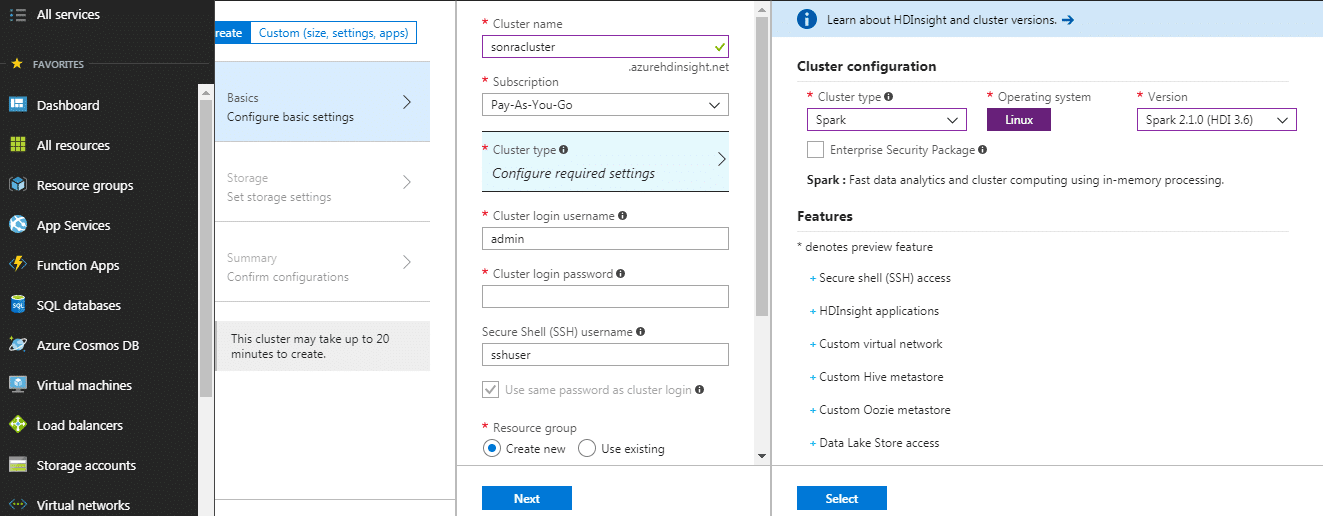1323x516 pixels.
Task: Click info icon in Learn about HDInsight banner
Action: click(x=808, y=19)
